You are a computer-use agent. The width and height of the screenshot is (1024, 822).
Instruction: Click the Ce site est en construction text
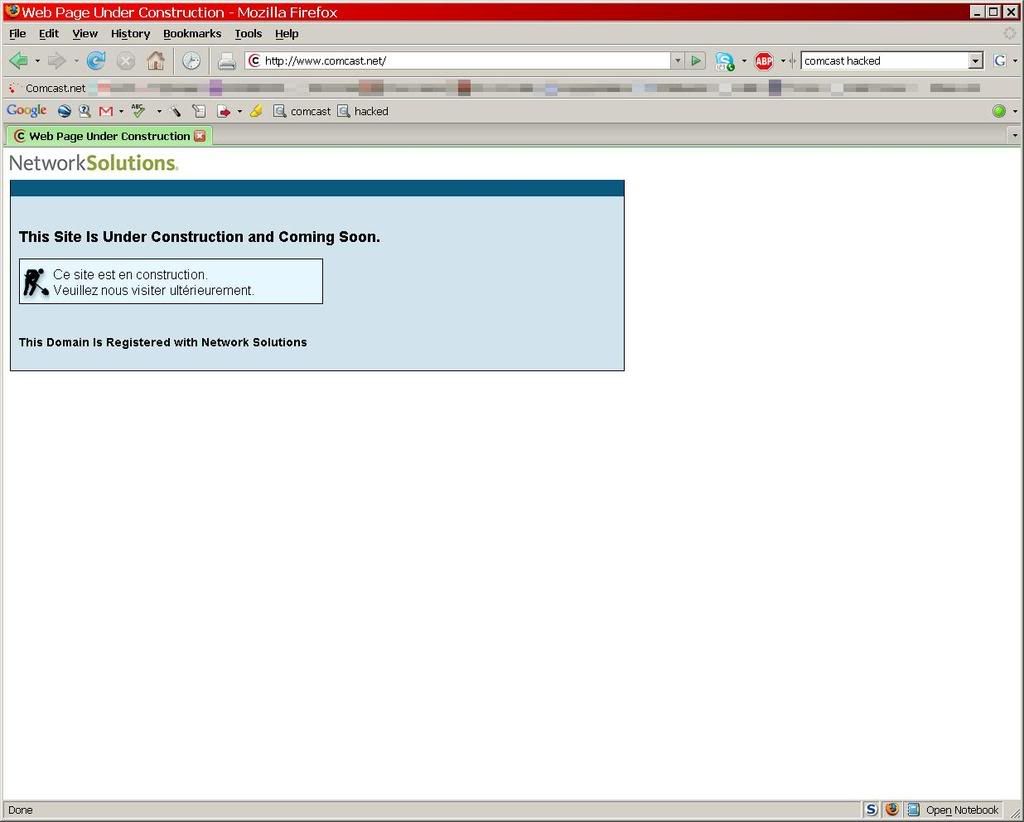click(130, 275)
